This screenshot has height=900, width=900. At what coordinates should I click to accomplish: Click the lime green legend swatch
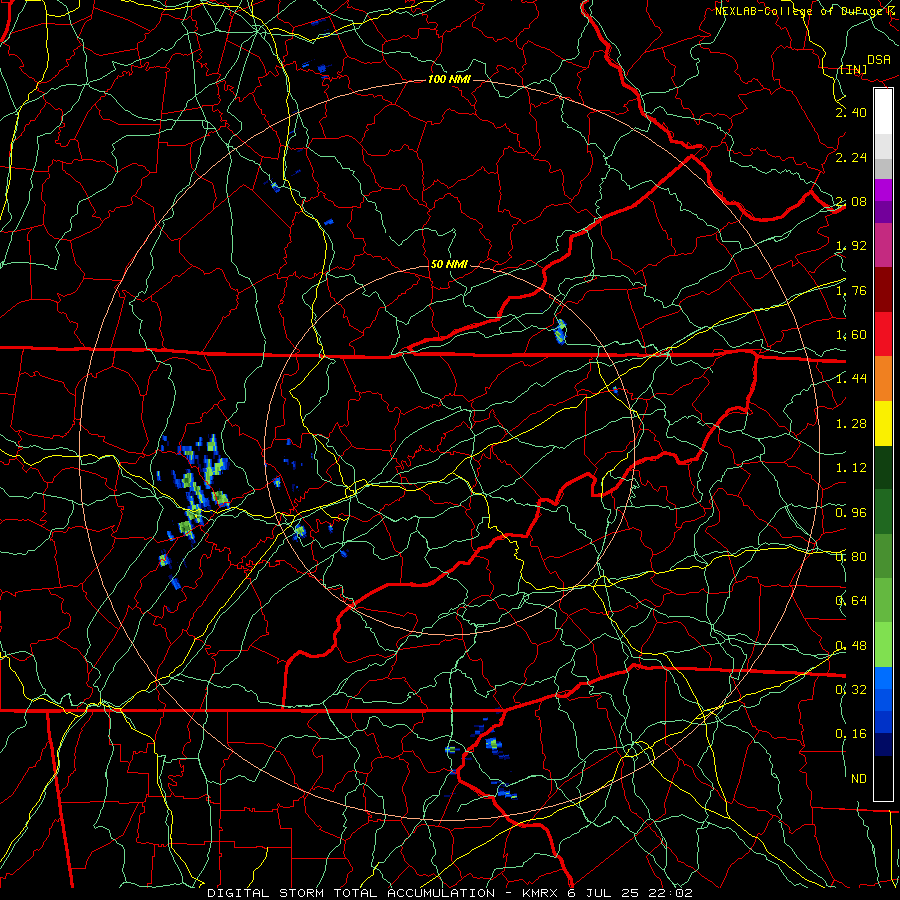883,645
